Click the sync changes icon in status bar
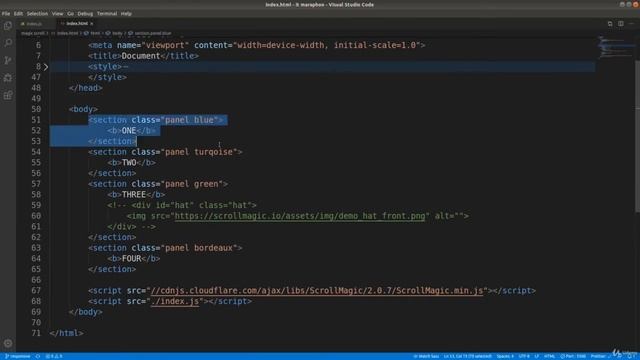Viewport: 640px width, 360px height. (x=38, y=356)
